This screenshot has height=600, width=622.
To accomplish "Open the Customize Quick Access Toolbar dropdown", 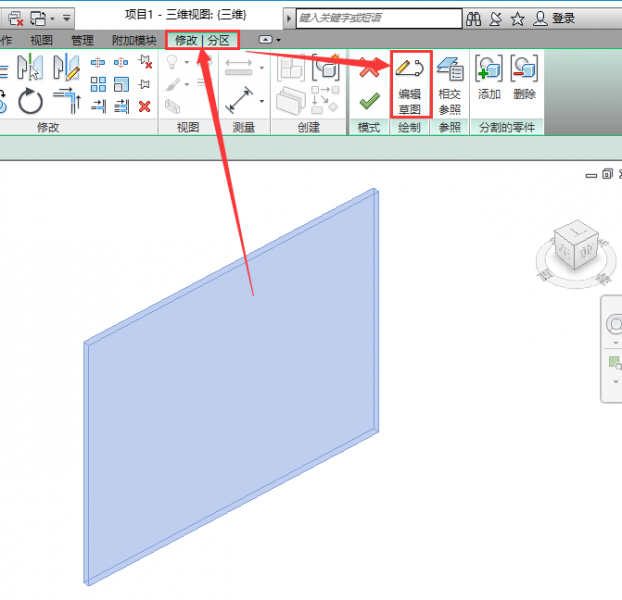I will 66,18.
